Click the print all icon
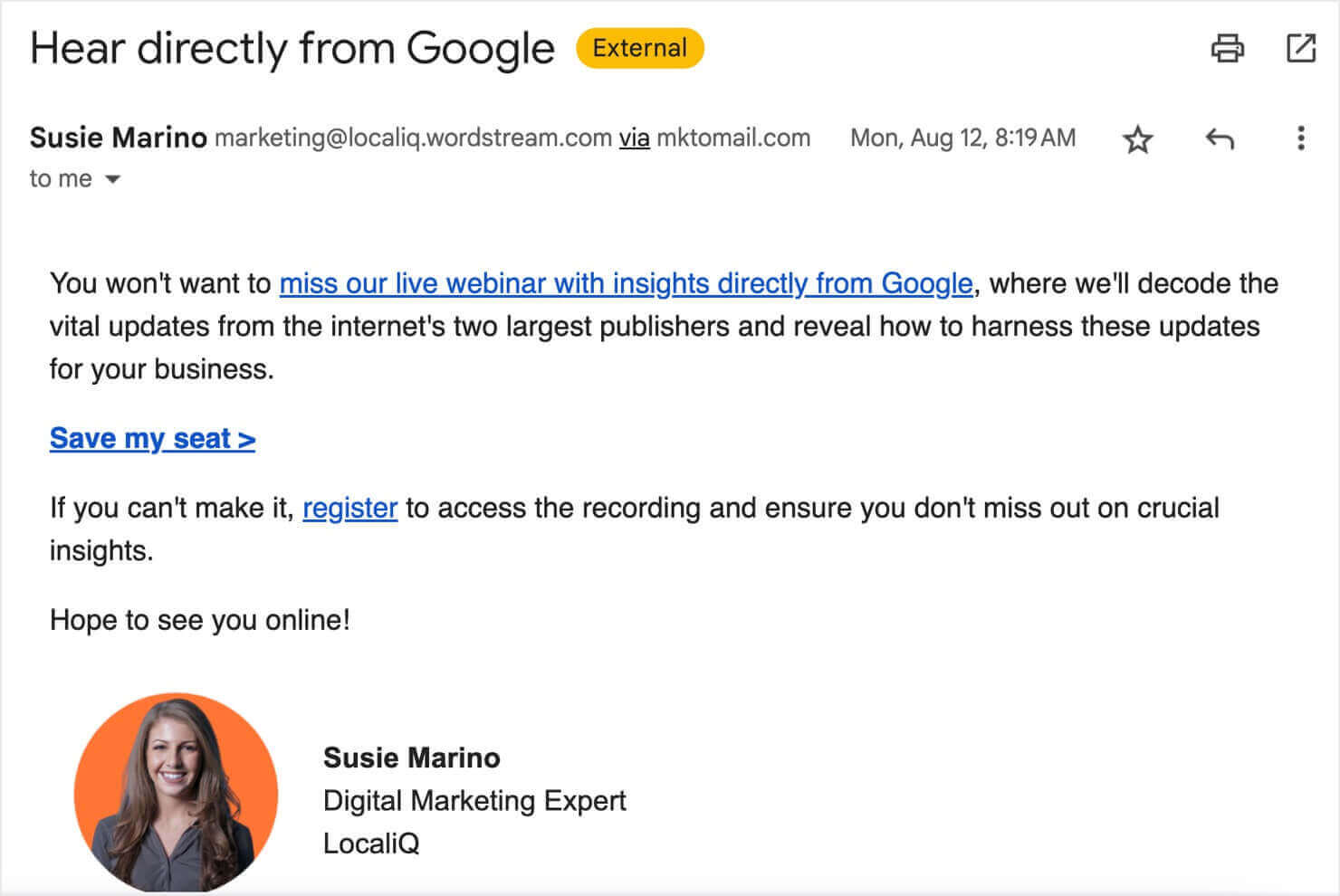Image resolution: width=1340 pixels, height=896 pixels. 1227,48
